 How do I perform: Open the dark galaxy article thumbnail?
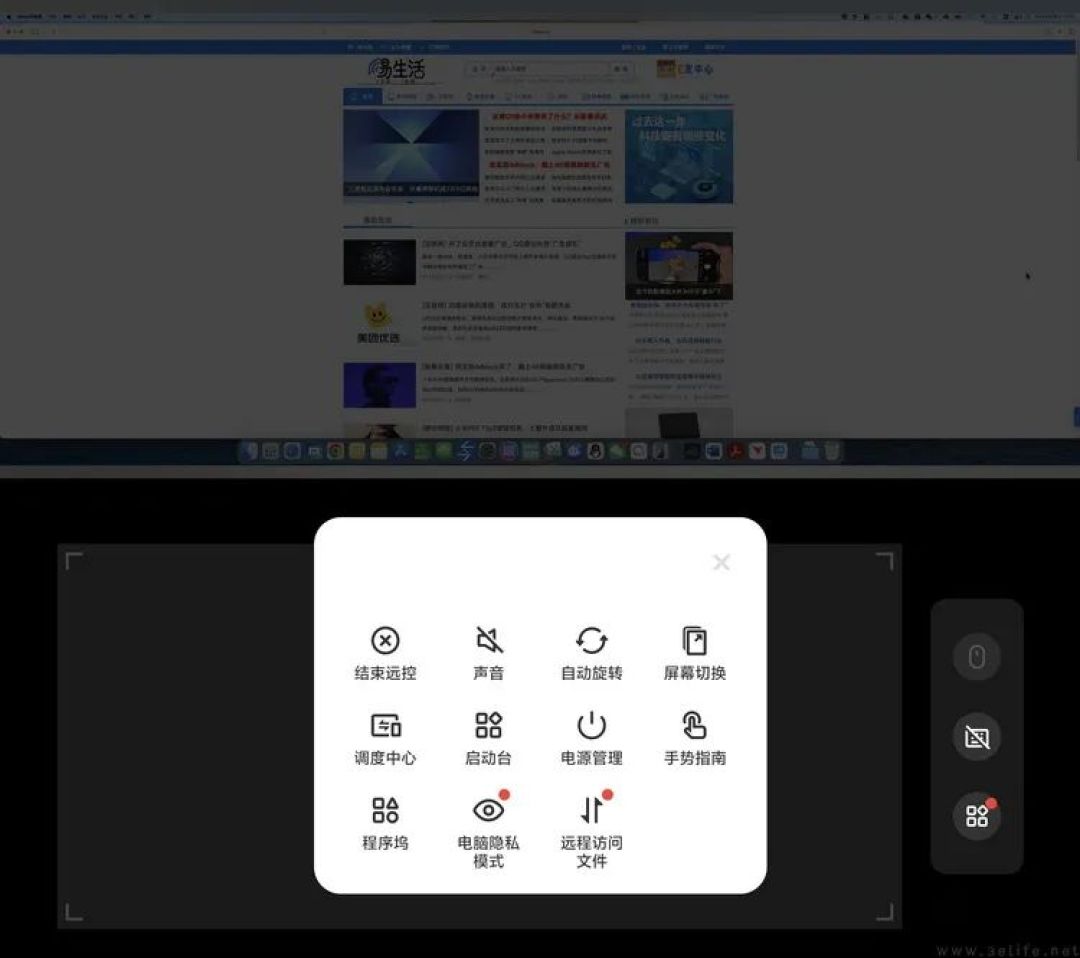(x=380, y=262)
